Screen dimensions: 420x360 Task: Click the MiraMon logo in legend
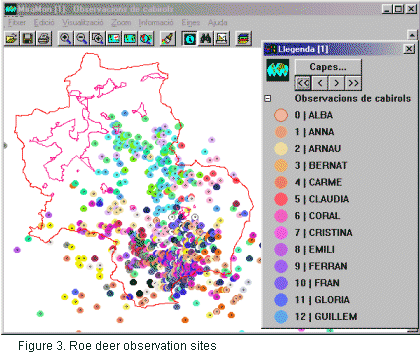coord(277,70)
